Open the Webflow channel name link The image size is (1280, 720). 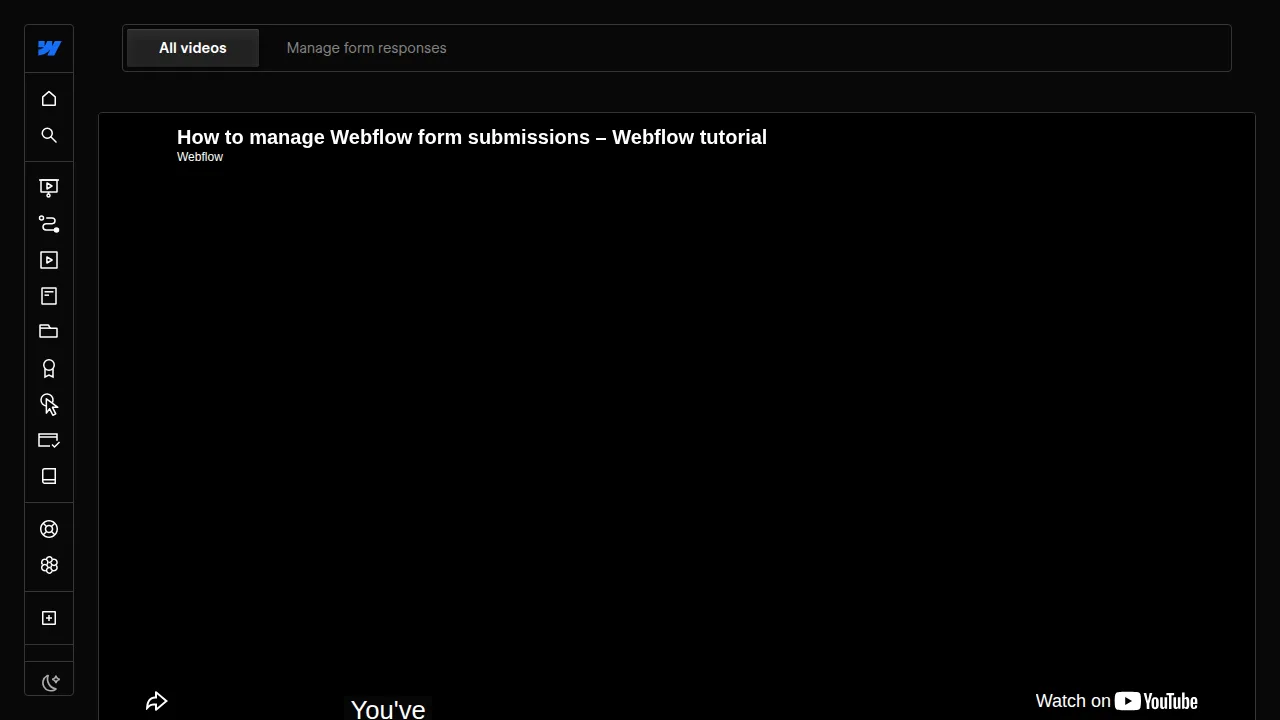click(x=200, y=157)
